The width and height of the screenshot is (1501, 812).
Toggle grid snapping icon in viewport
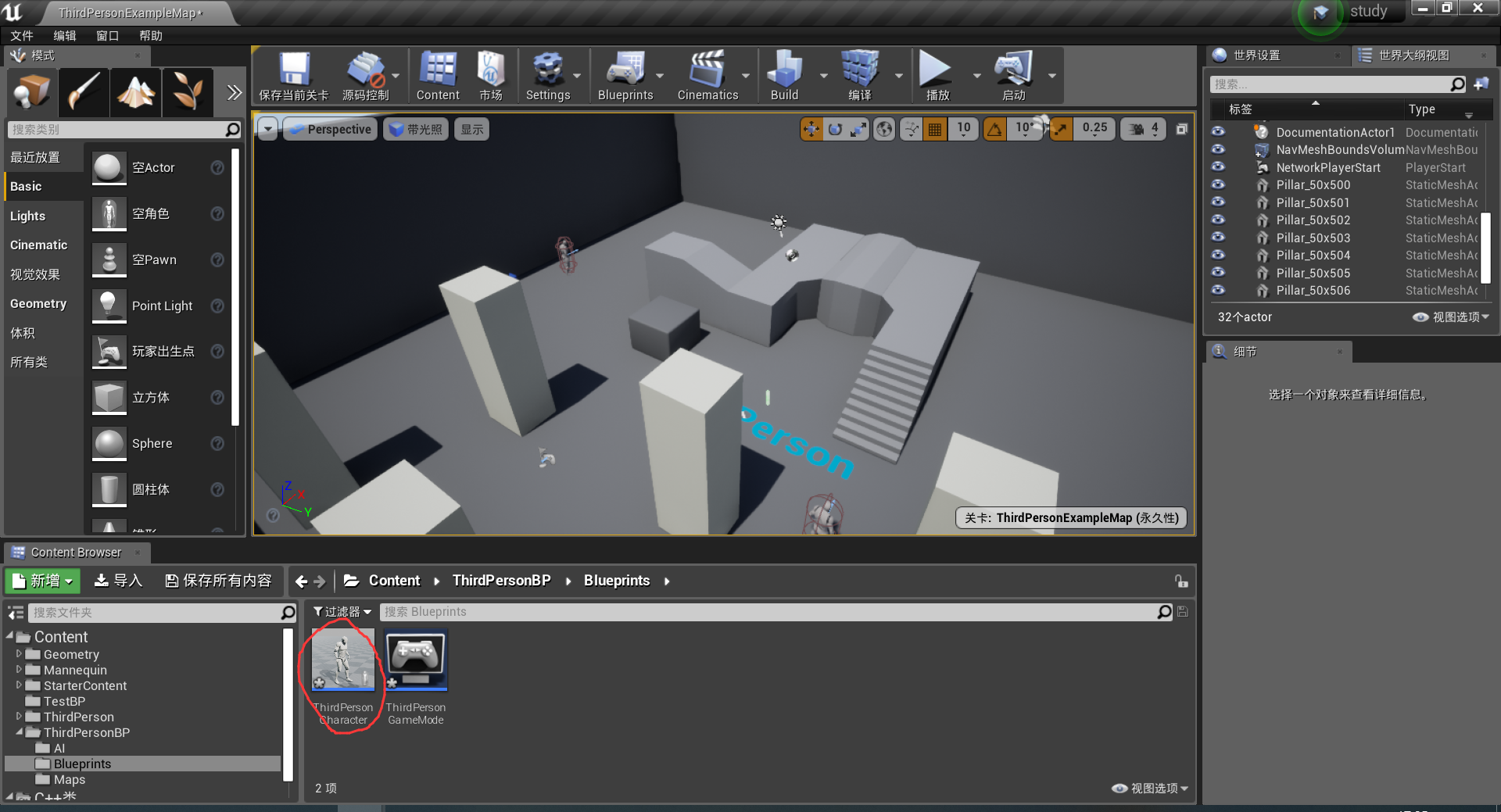tap(935, 129)
